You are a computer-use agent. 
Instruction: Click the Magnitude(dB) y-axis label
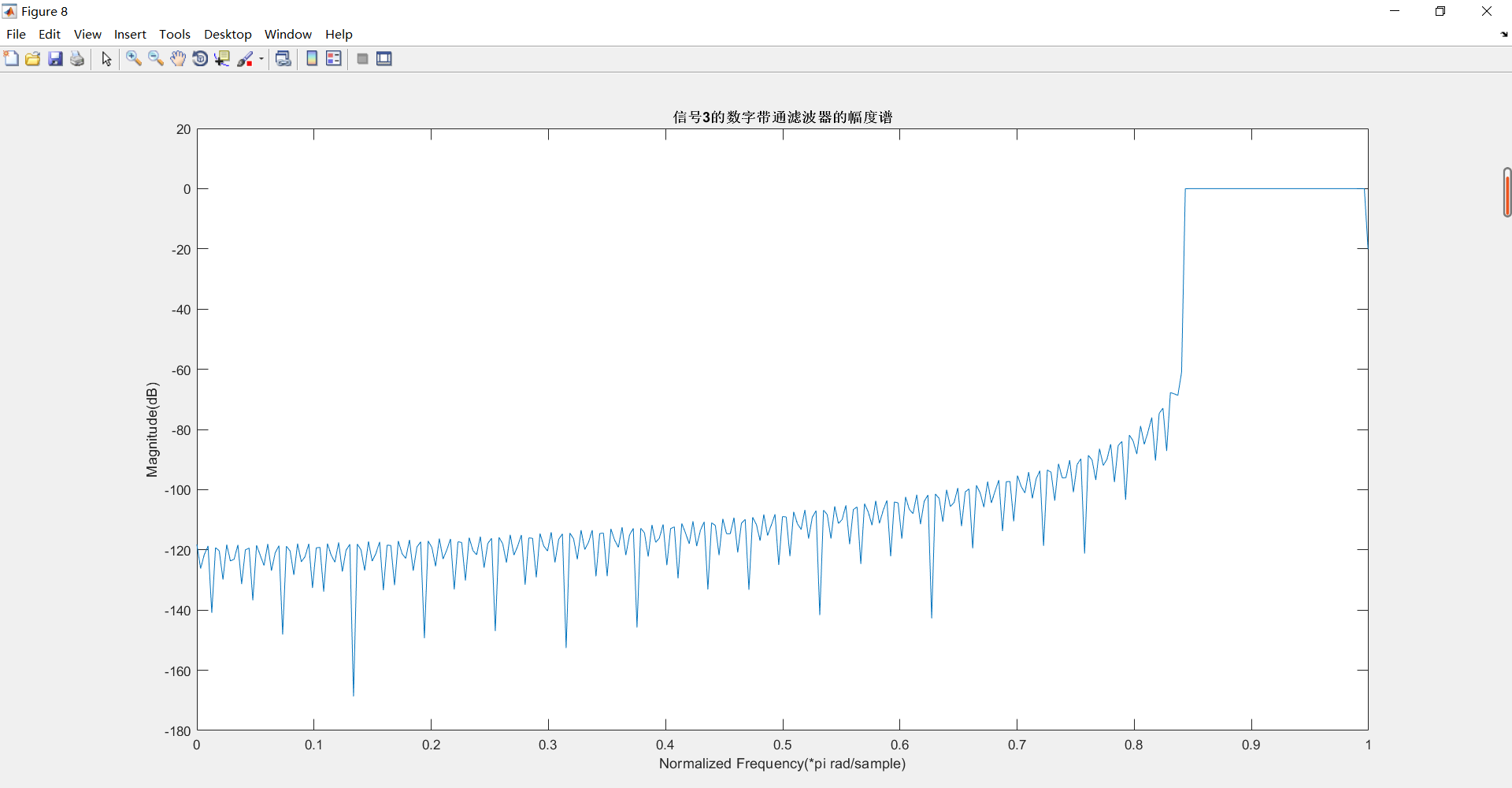152,429
